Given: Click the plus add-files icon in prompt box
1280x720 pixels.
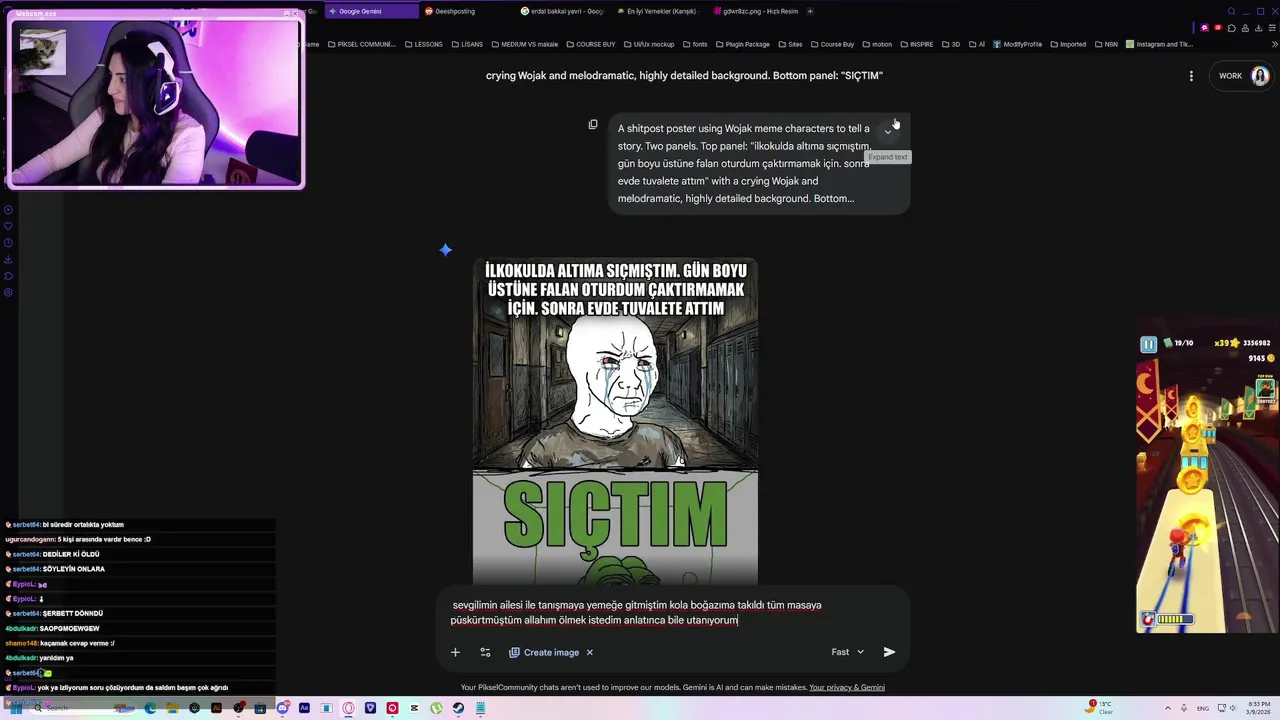Looking at the screenshot, I should 455,652.
